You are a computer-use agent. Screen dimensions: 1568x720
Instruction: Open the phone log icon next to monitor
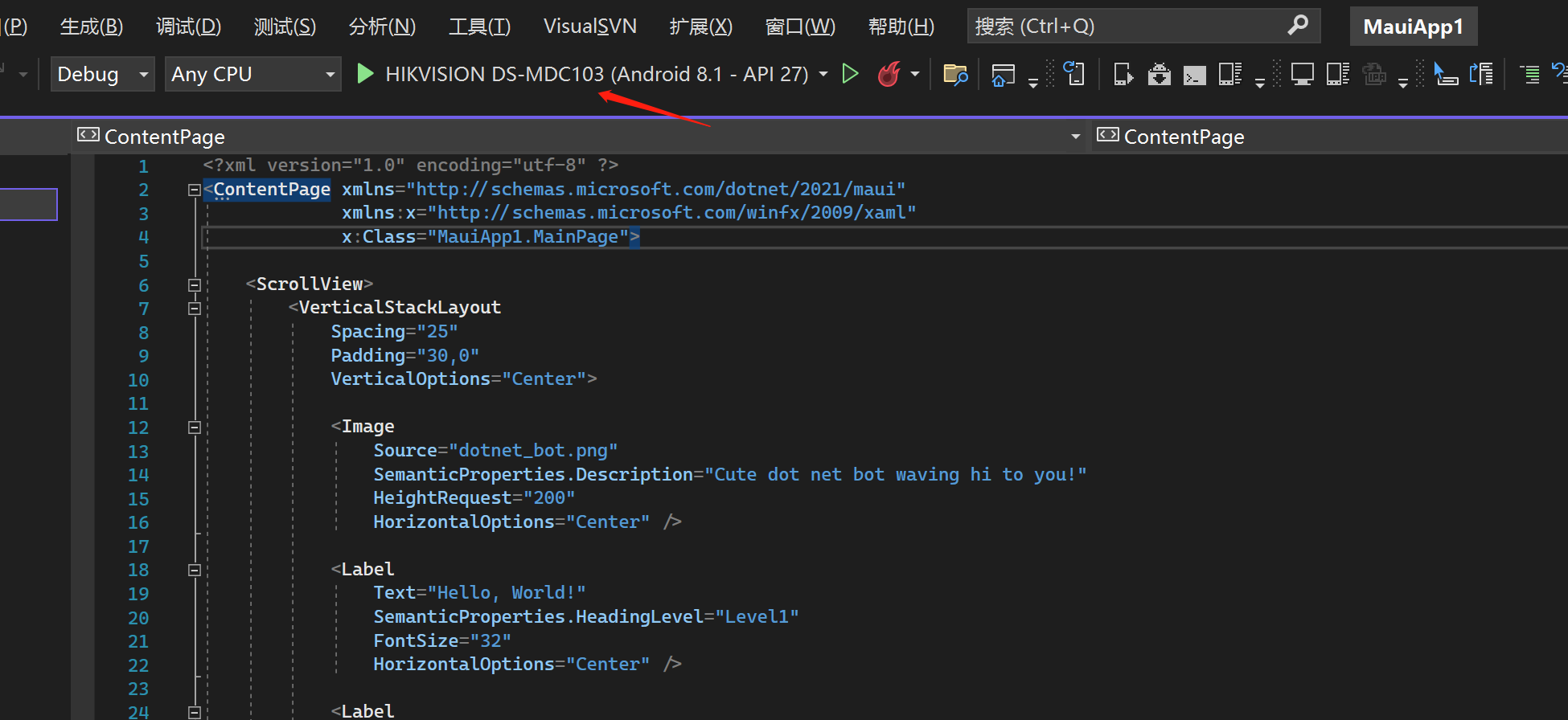click(x=1337, y=75)
